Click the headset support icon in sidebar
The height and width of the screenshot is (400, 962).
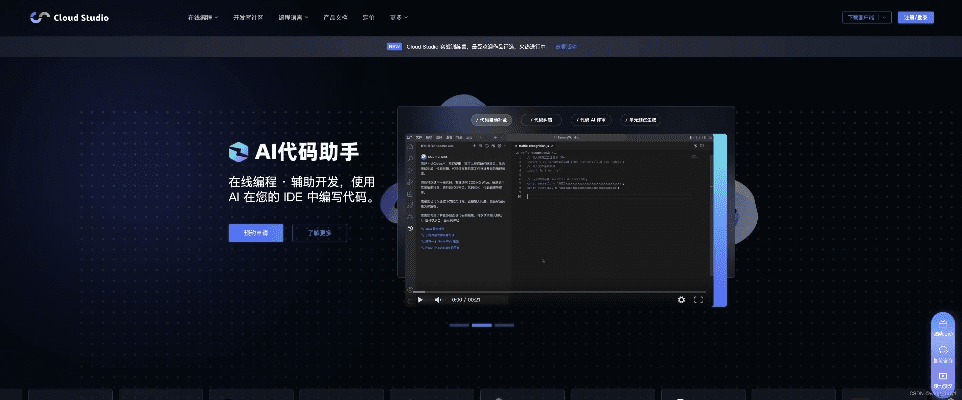click(942, 351)
